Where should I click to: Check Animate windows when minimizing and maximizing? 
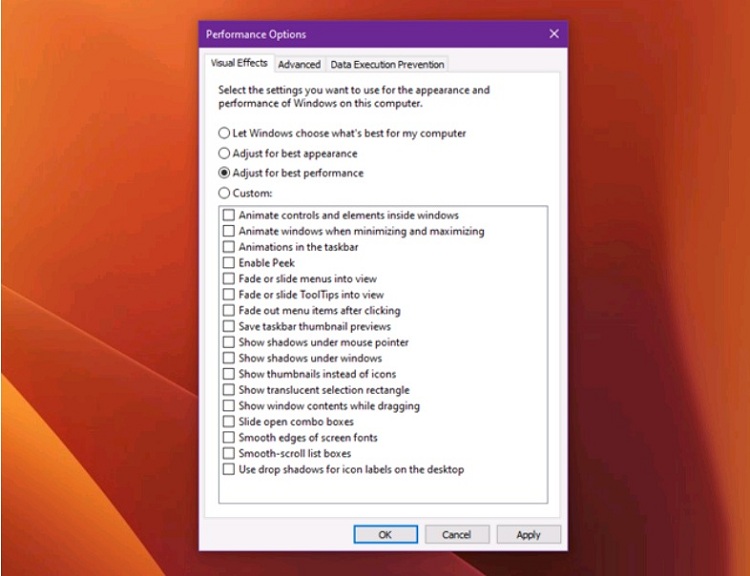[229, 231]
